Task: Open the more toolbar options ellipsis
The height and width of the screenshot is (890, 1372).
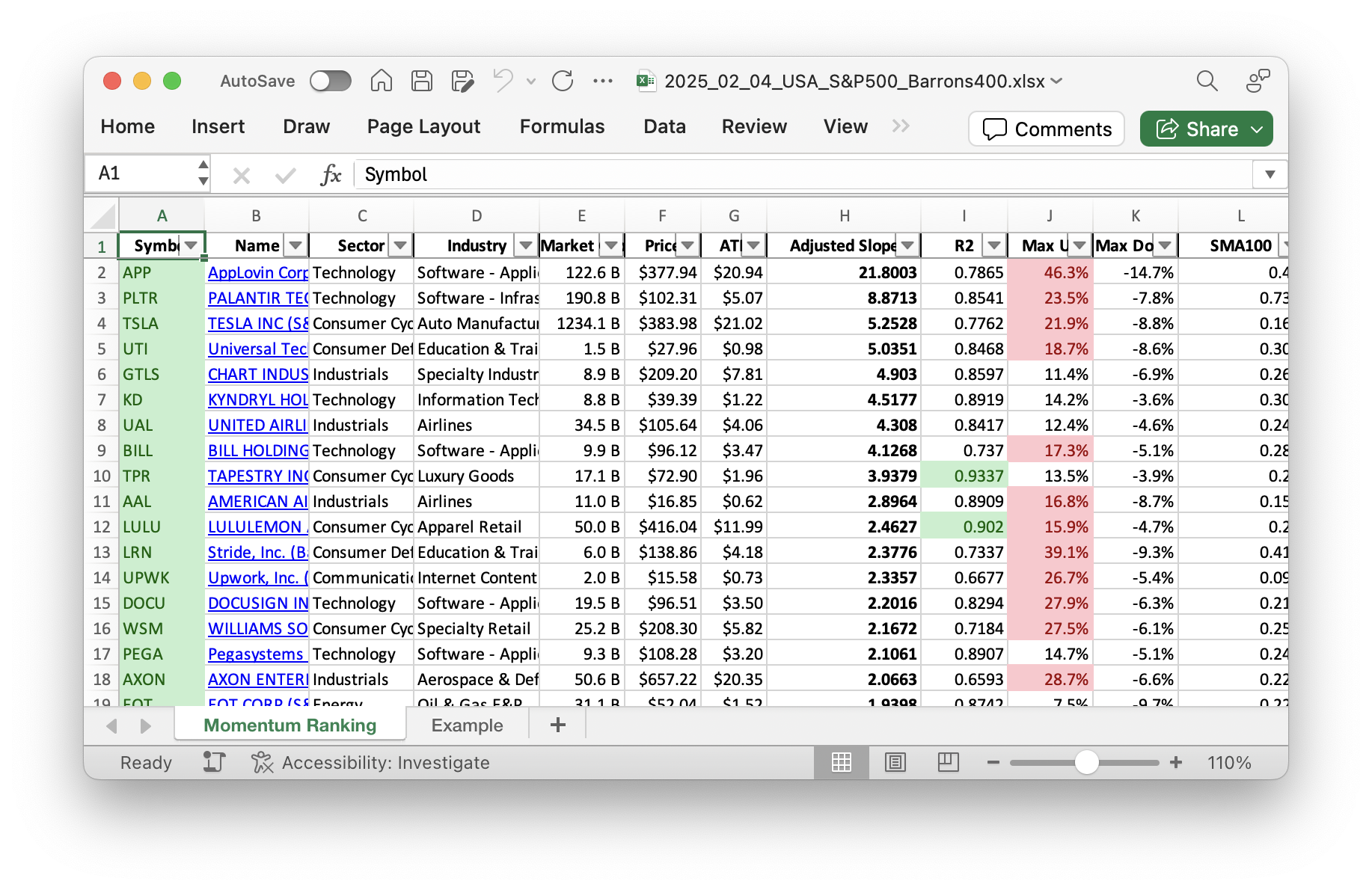Action: point(603,81)
